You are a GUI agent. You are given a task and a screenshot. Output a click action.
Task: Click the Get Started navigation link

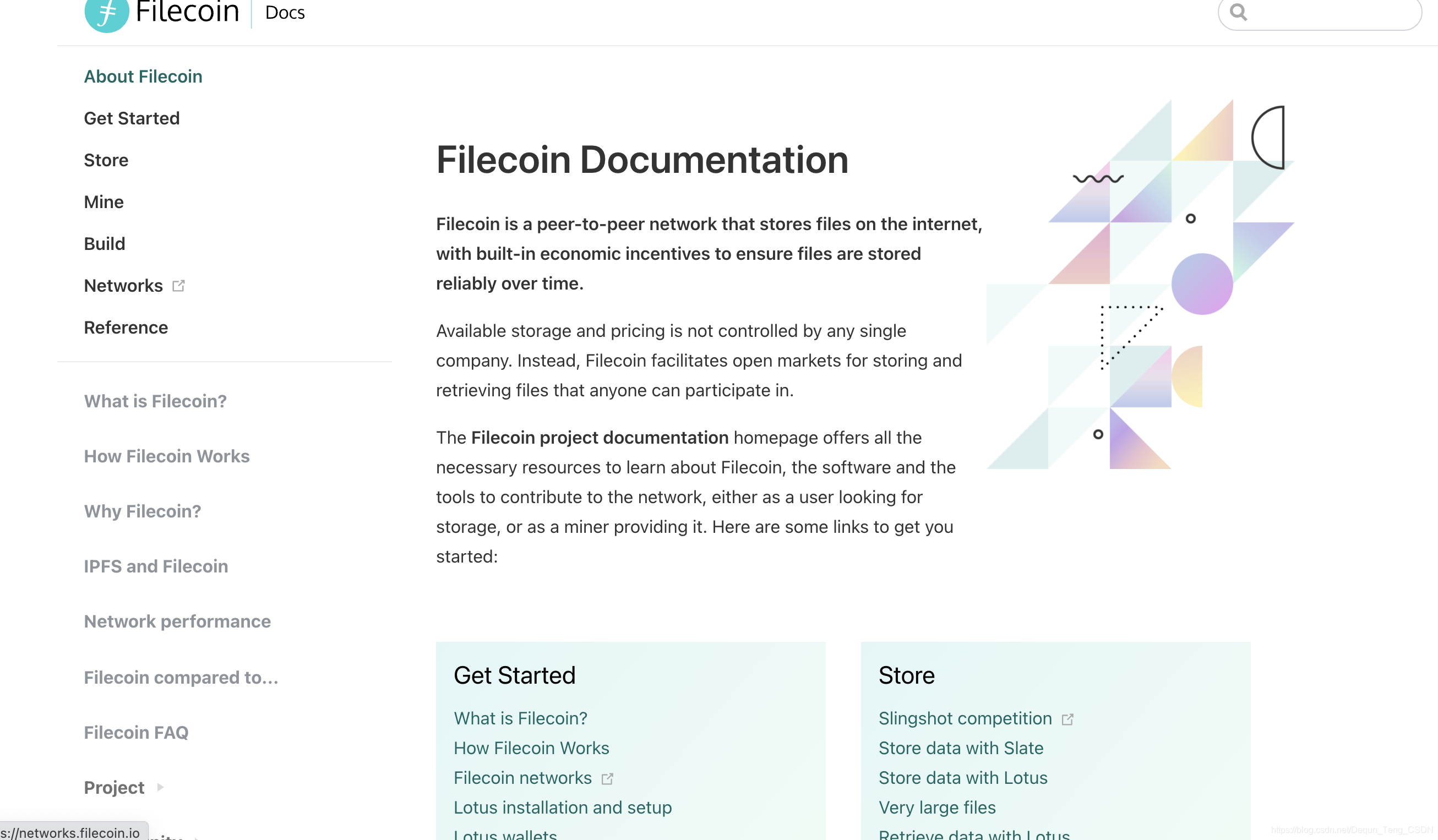coord(131,118)
